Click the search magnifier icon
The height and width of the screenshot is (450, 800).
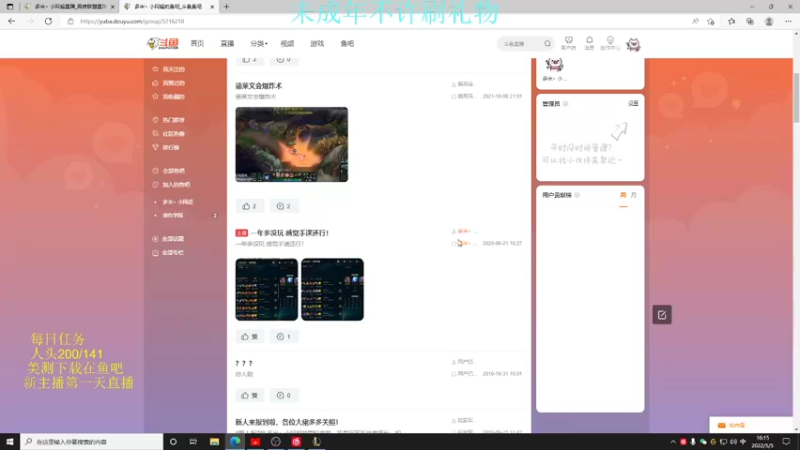(x=547, y=44)
